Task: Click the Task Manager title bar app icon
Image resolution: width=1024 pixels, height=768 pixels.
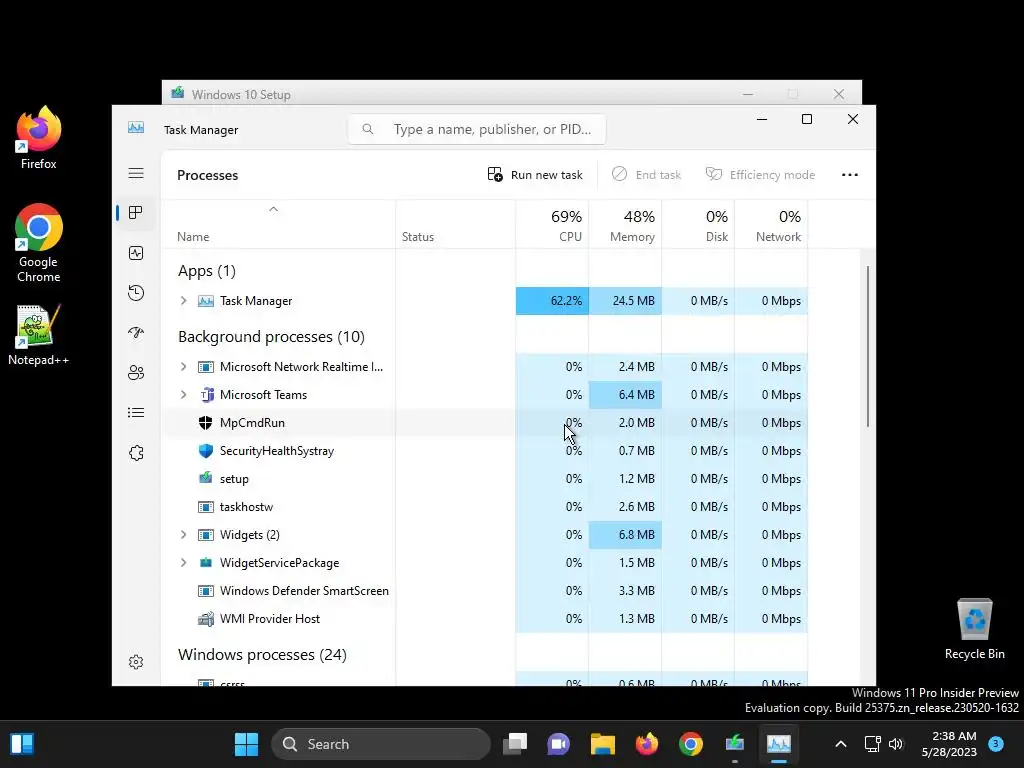Action: 136,127
